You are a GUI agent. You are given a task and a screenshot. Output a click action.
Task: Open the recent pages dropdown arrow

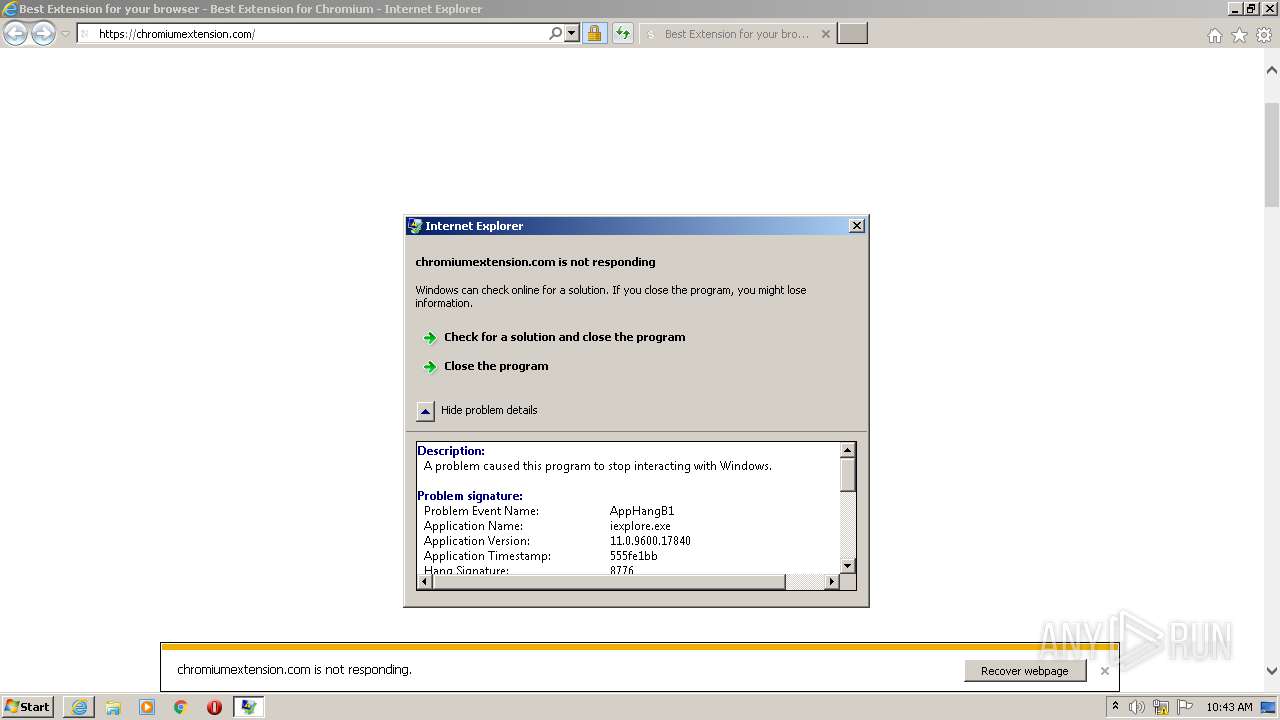[x=65, y=34]
